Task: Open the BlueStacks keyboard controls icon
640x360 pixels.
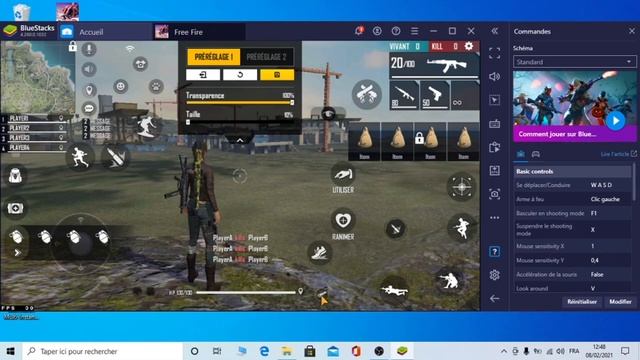Action: (494, 124)
